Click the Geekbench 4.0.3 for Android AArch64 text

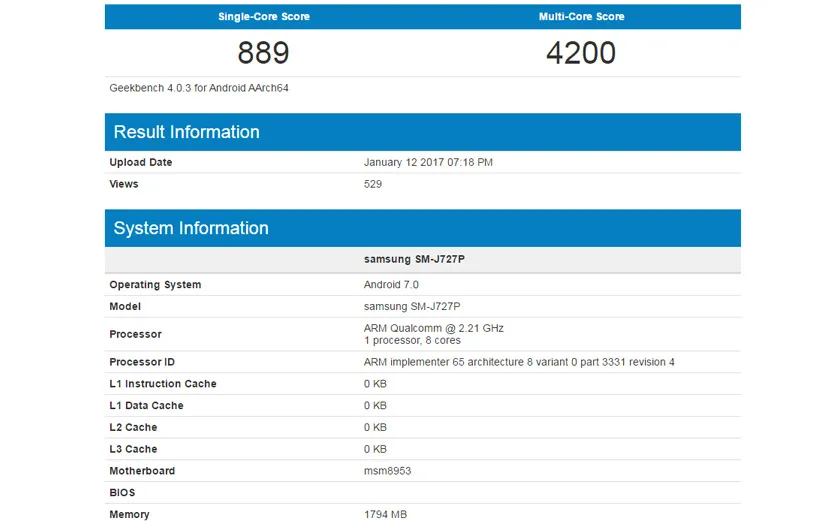point(199,88)
